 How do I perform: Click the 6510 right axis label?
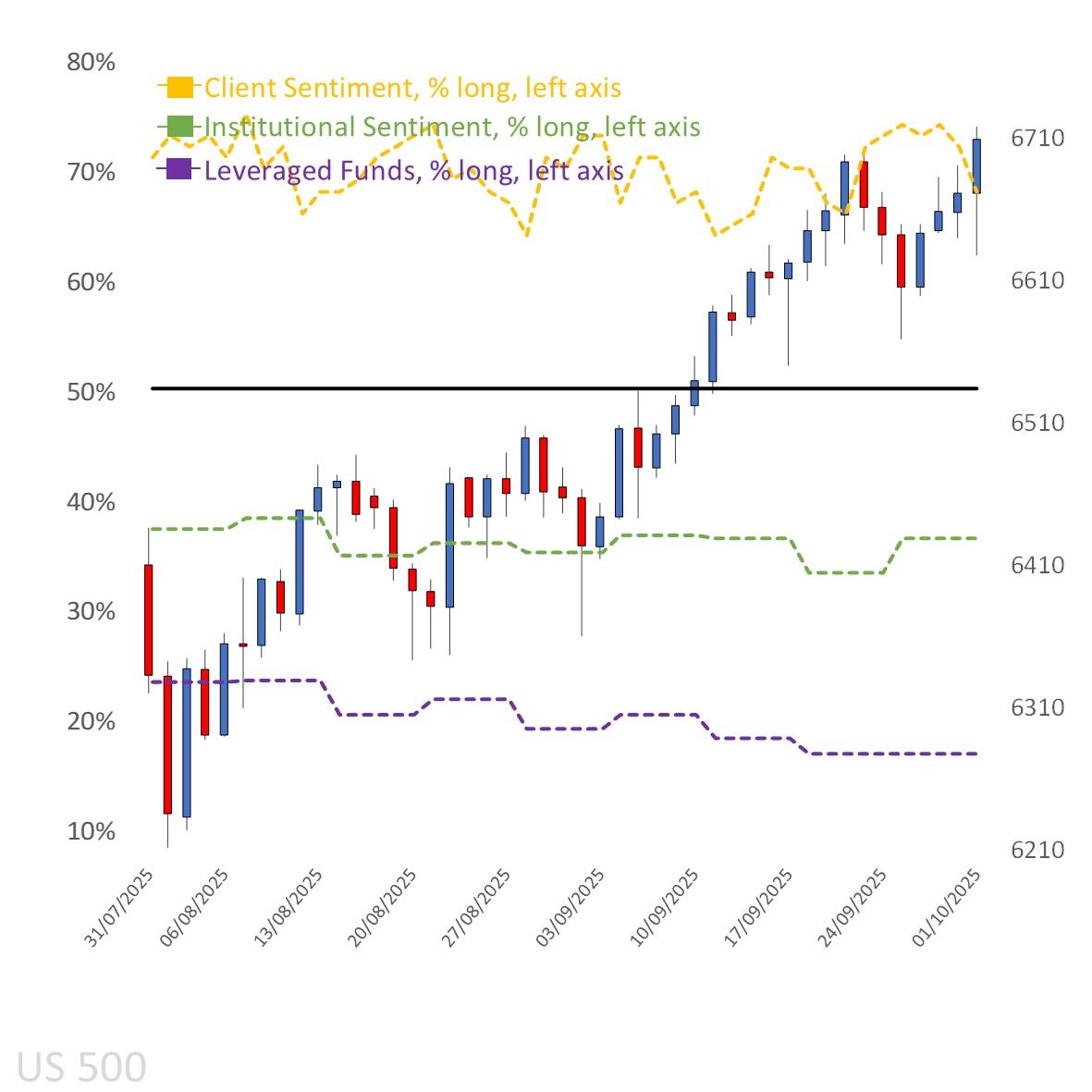click(1037, 423)
